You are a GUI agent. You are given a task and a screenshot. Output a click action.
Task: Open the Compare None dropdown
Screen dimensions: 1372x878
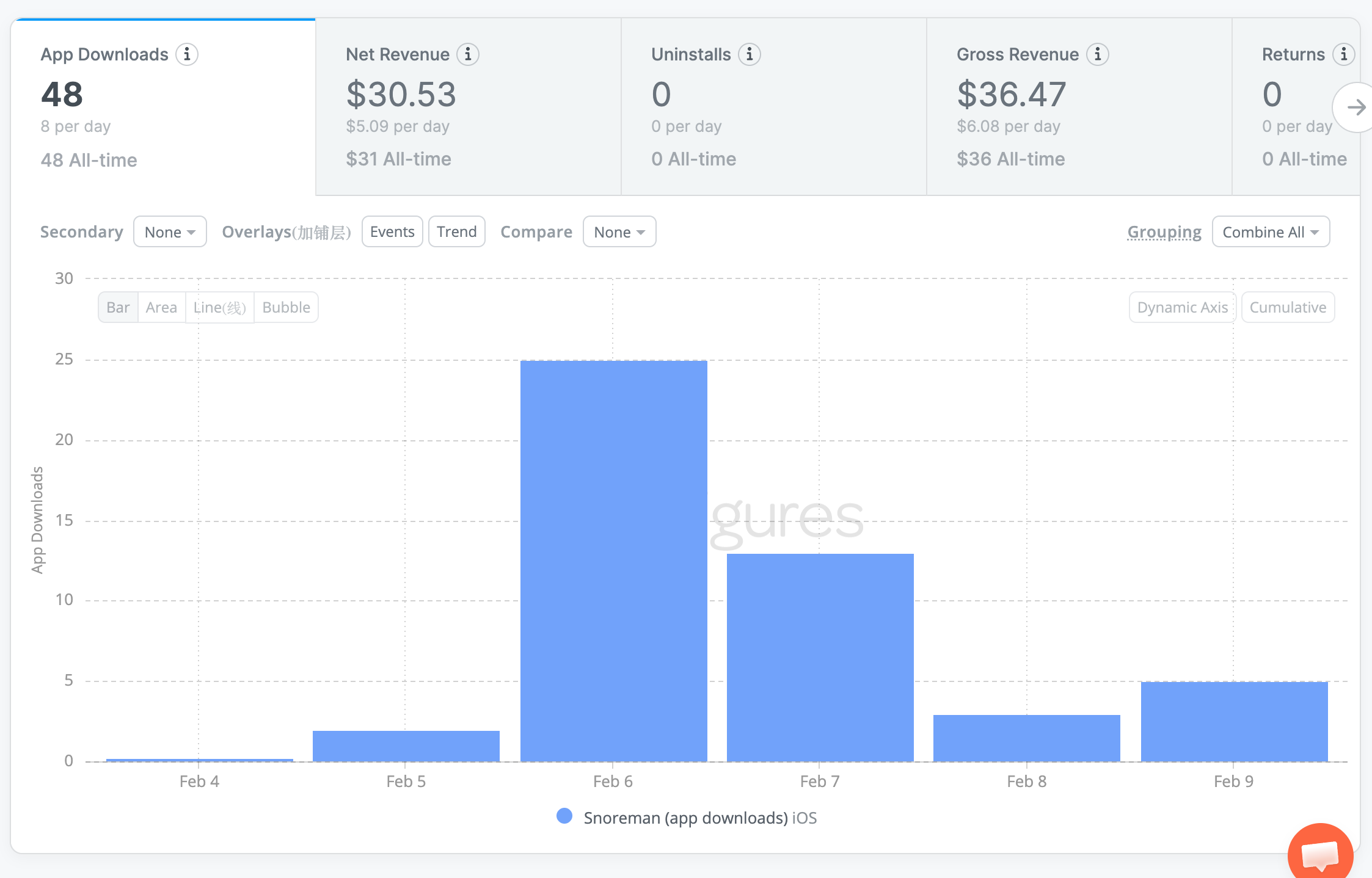[x=619, y=232]
